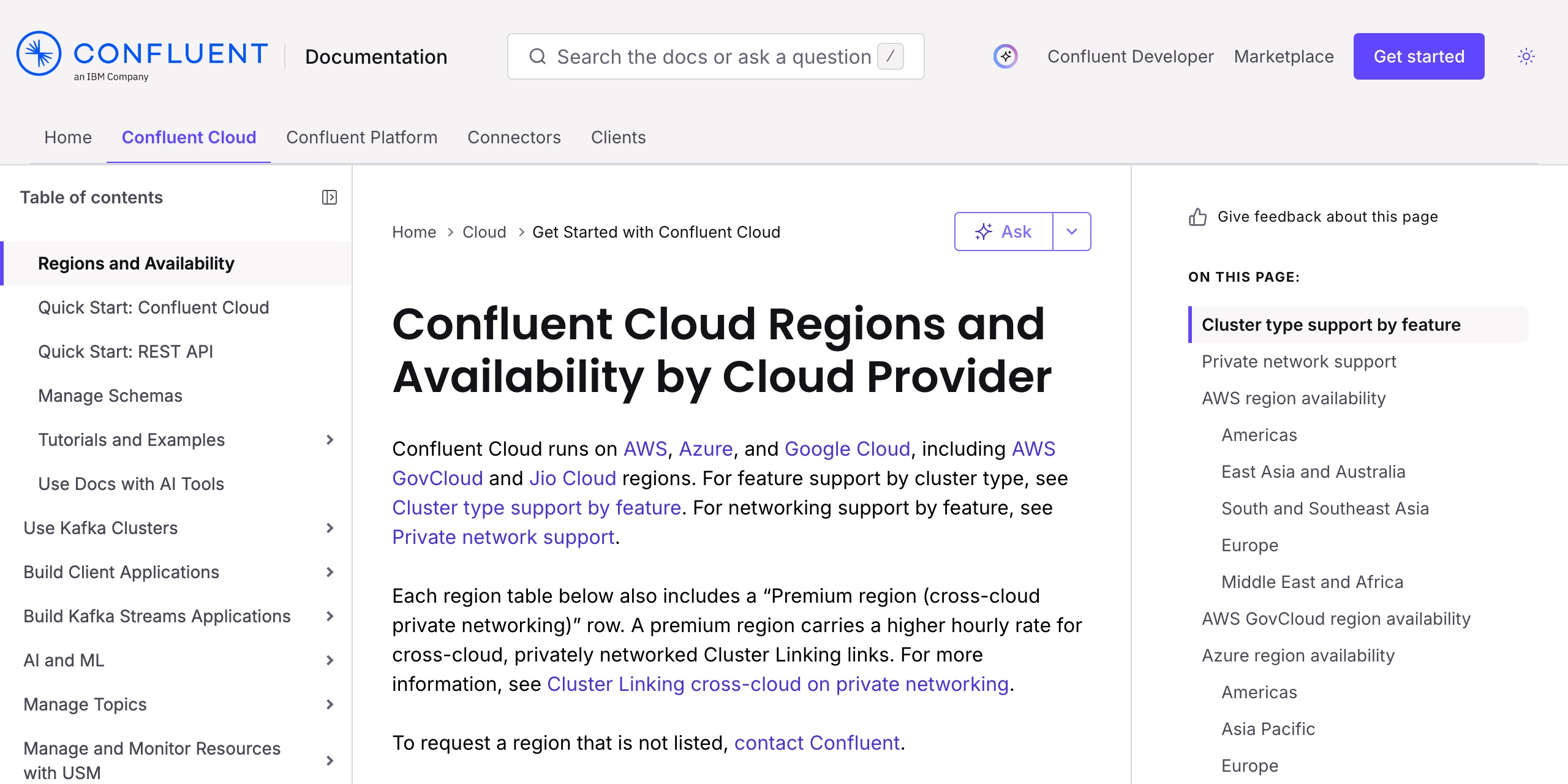Image resolution: width=1568 pixels, height=784 pixels.
Task: Jump to Middle East and Africa
Action: point(1312,582)
